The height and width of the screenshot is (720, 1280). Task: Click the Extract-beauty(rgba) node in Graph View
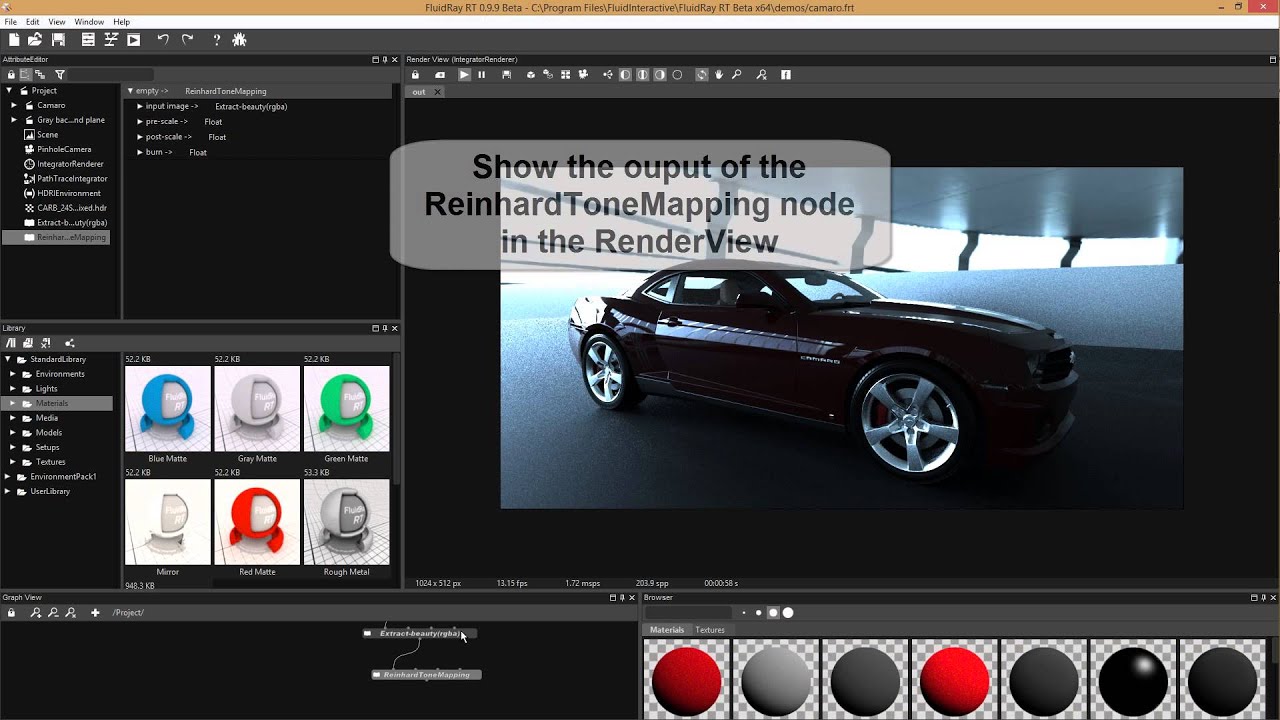tap(420, 633)
